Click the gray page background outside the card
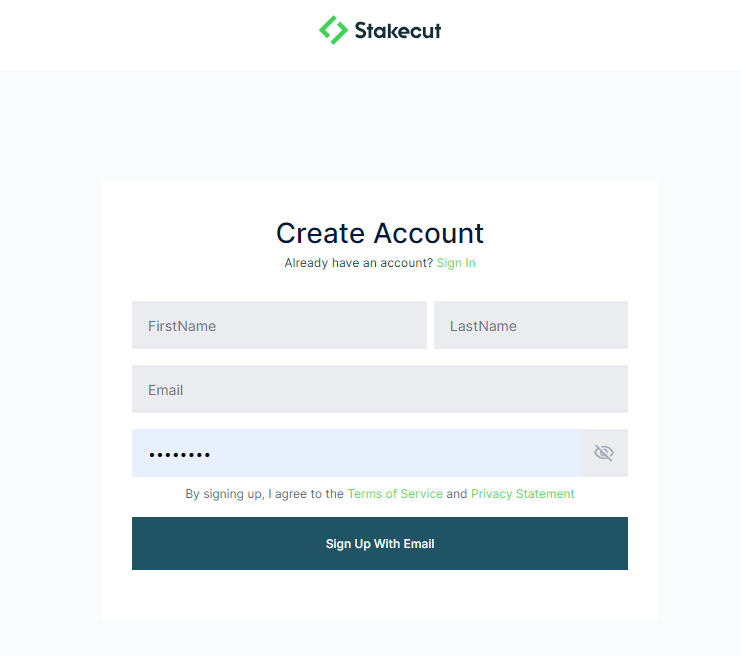Image resolution: width=741 pixels, height=656 pixels. [x=50, y=350]
